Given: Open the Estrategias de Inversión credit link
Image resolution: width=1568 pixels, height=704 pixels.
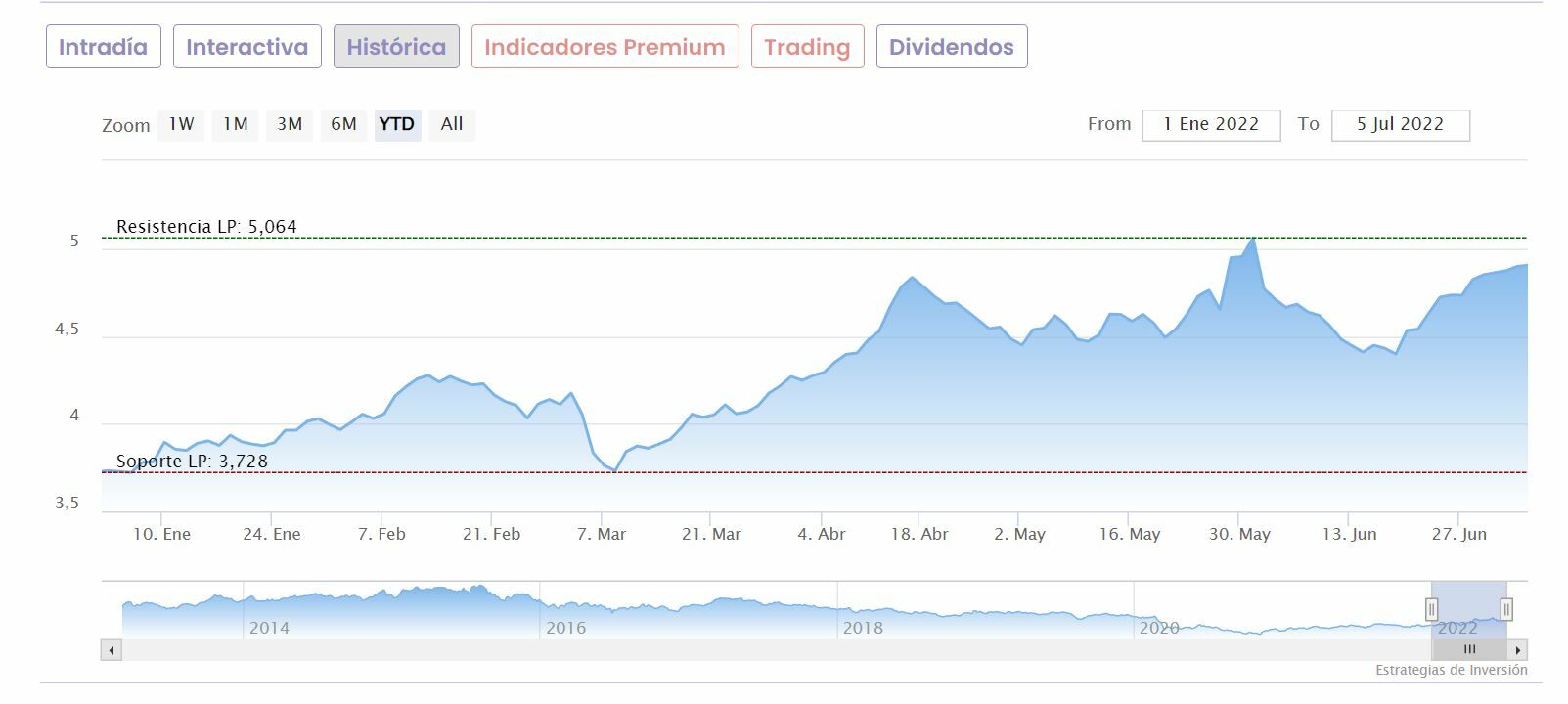Looking at the screenshot, I should click(x=1451, y=670).
